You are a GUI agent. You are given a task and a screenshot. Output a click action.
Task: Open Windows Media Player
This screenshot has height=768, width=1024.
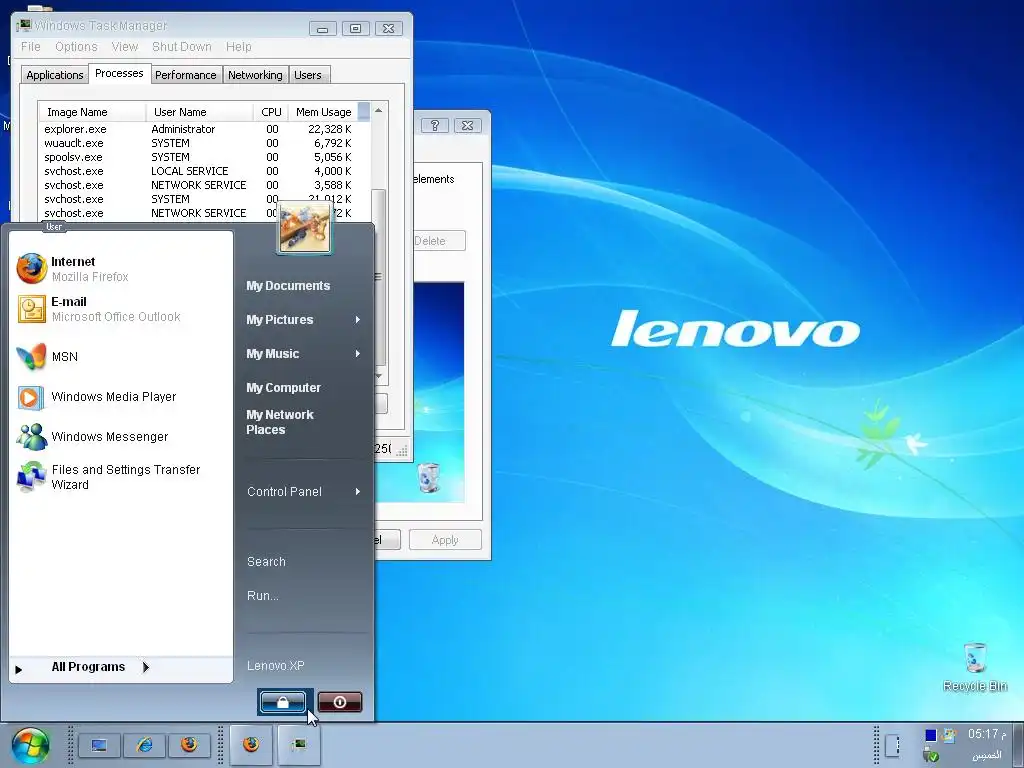click(96, 397)
